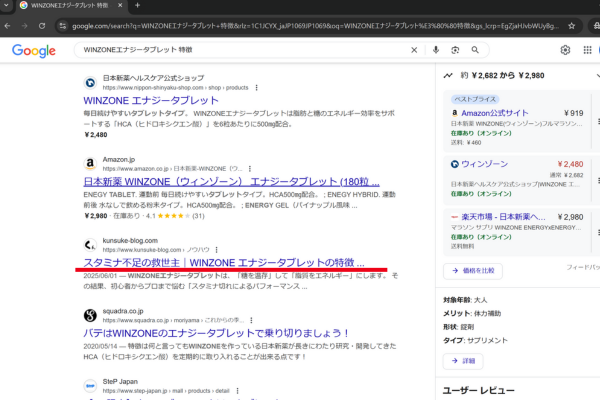Click the browser address bar URL
Image resolution: width=600 pixels, height=400 pixels.
315,26
